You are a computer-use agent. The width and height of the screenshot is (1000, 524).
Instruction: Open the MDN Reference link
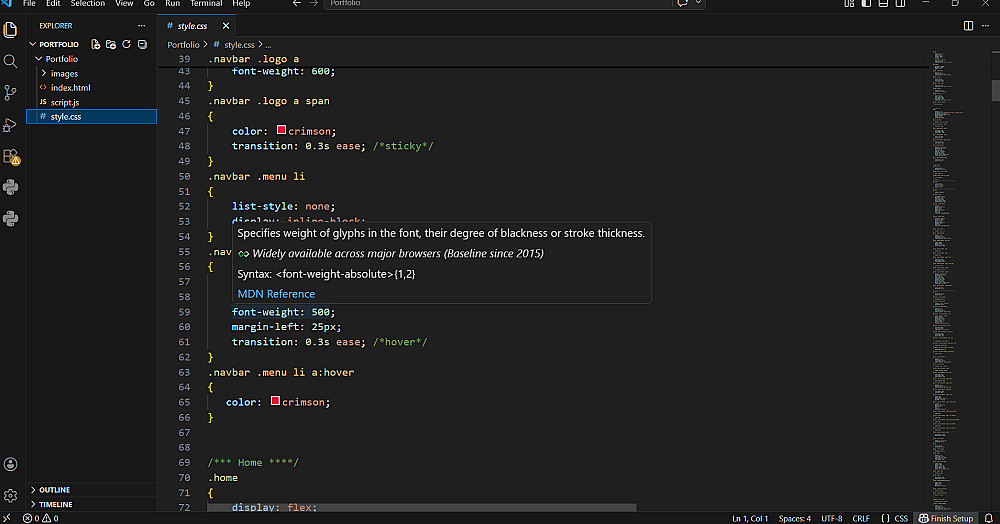276,294
